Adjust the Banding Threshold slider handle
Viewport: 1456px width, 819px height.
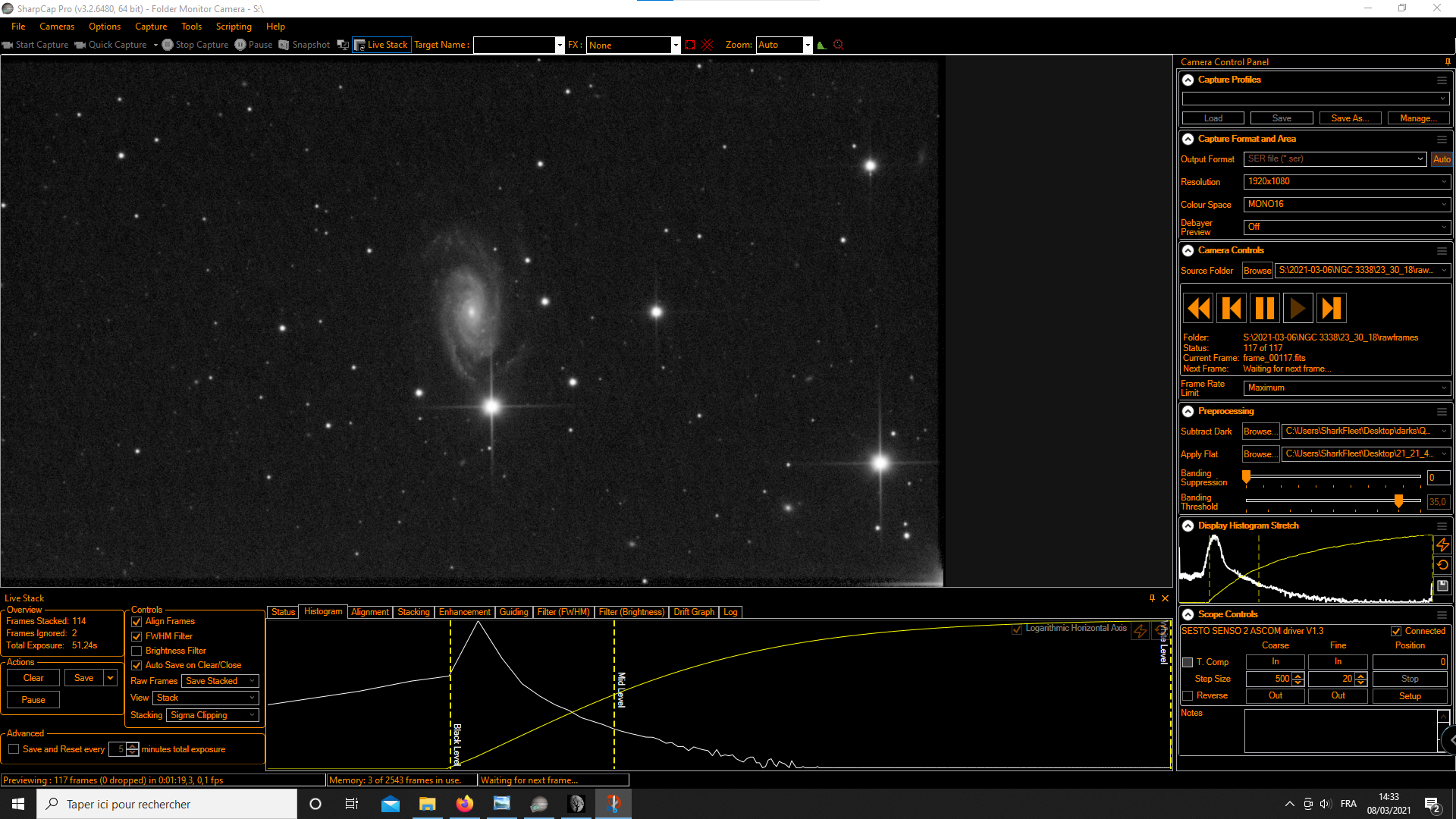1398,500
